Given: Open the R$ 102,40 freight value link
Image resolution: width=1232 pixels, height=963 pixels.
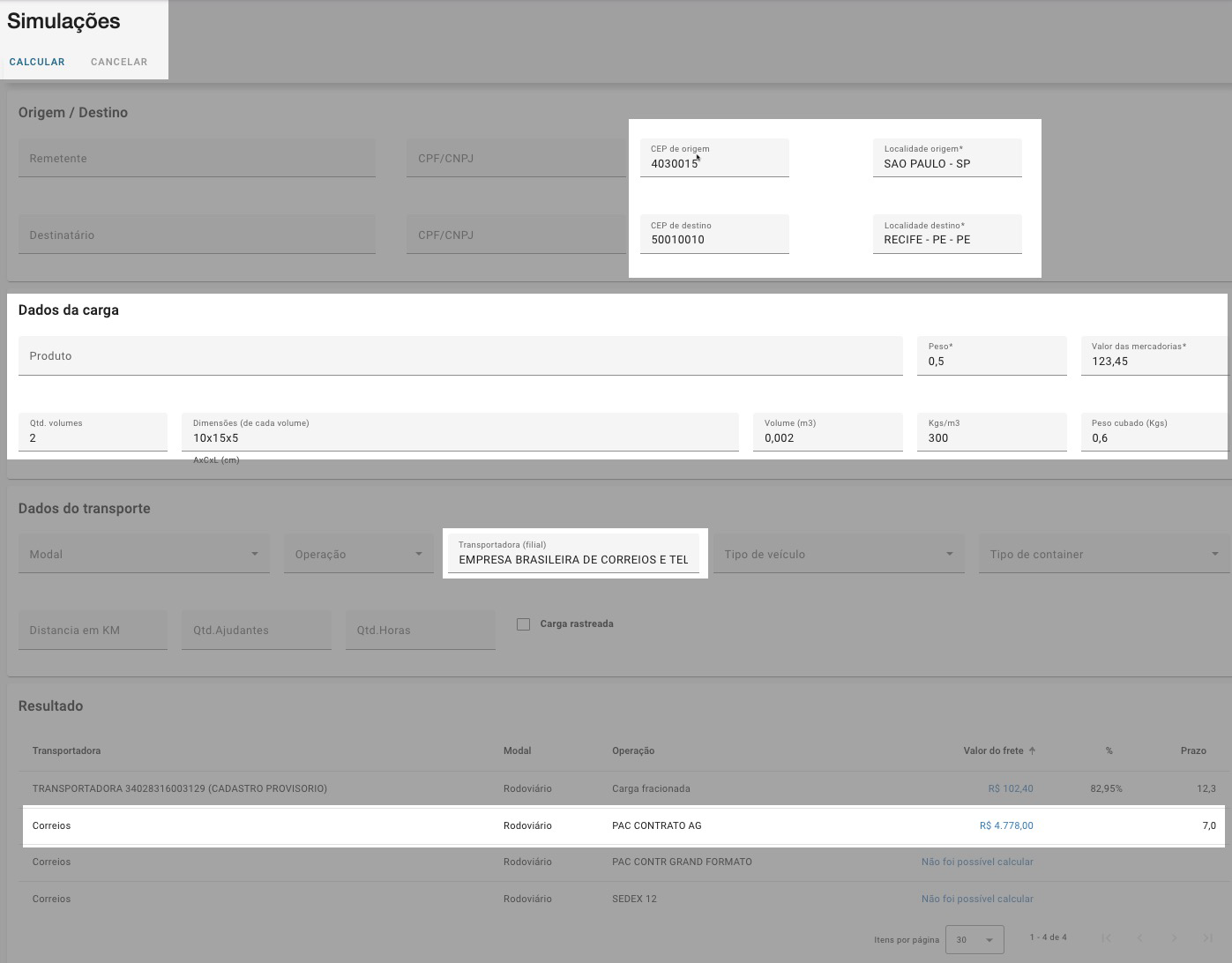Looking at the screenshot, I should (1011, 788).
